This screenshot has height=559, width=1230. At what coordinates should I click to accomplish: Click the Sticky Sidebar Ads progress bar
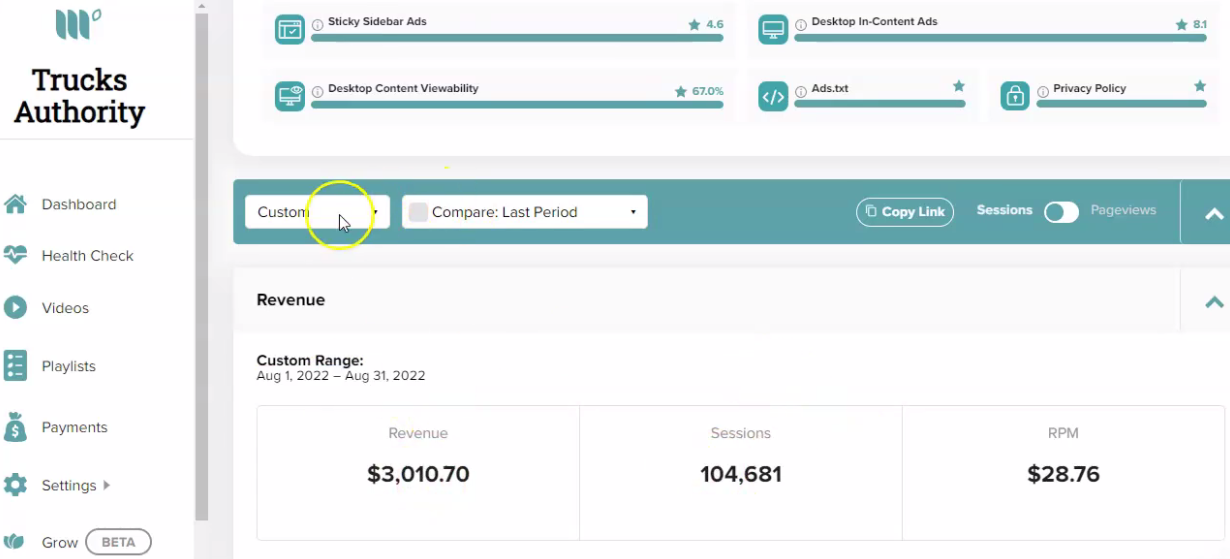coord(517,38)
